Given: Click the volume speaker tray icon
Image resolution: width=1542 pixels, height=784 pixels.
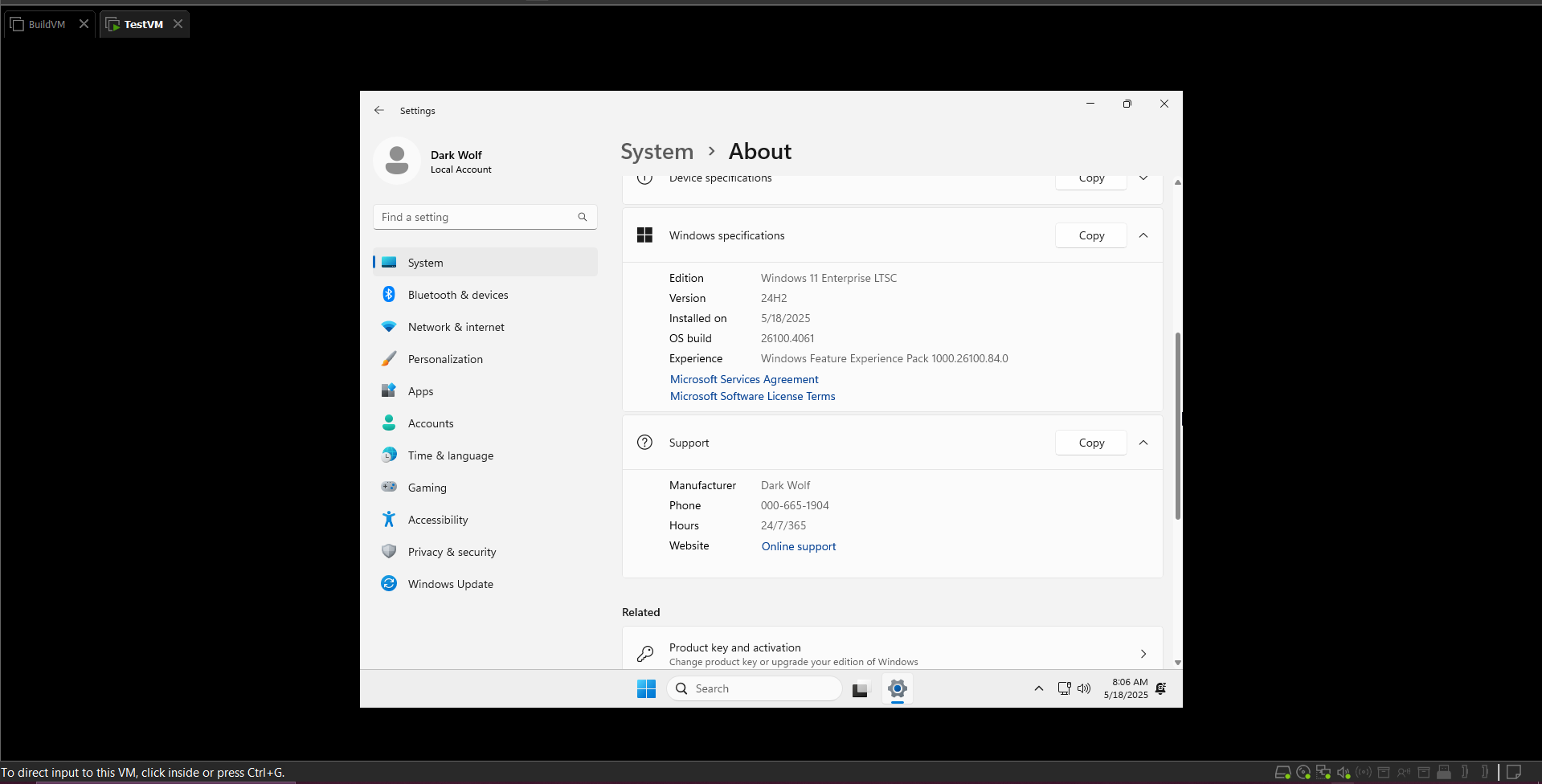Looking at the screenshot, I should click(x=1084, y=688).
